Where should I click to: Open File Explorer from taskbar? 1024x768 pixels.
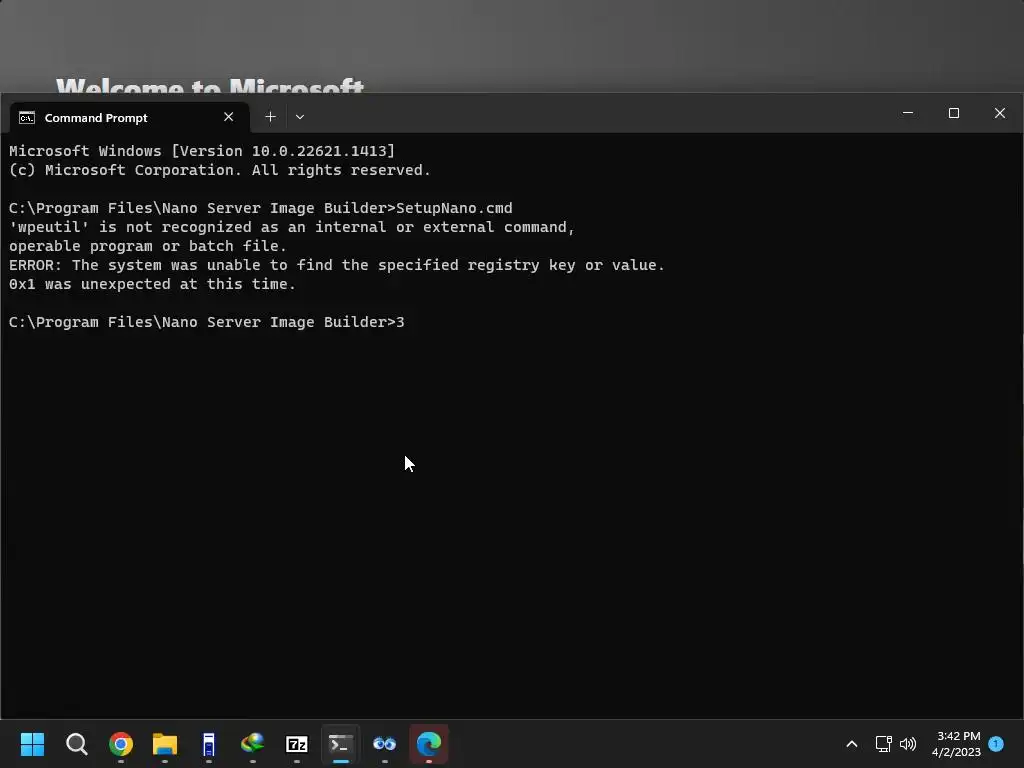165,744
